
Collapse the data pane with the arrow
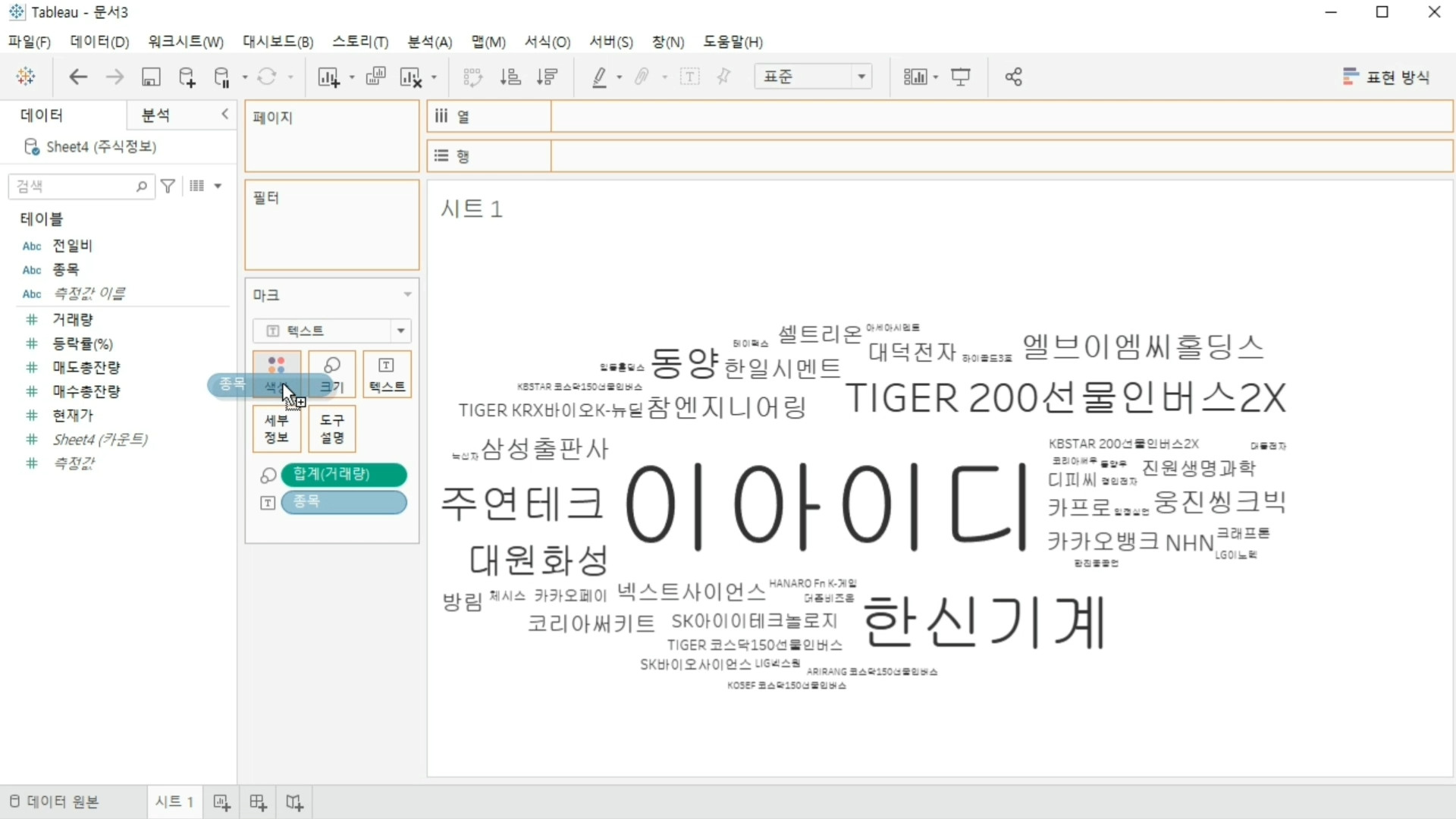coord(224,114)
